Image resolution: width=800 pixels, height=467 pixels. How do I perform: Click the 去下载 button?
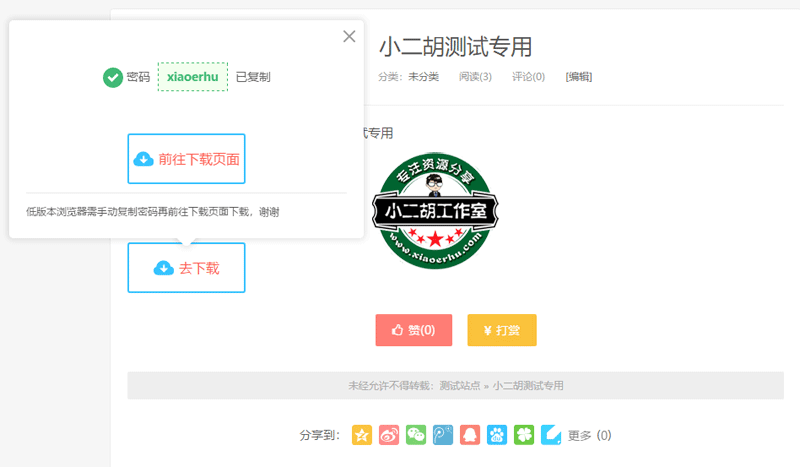(186, 267)
